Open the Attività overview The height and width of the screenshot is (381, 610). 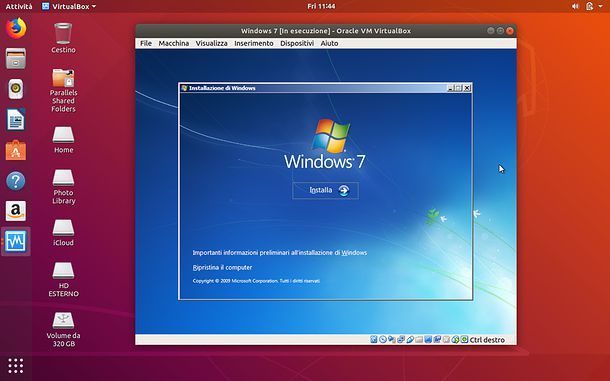coord(19,6)
